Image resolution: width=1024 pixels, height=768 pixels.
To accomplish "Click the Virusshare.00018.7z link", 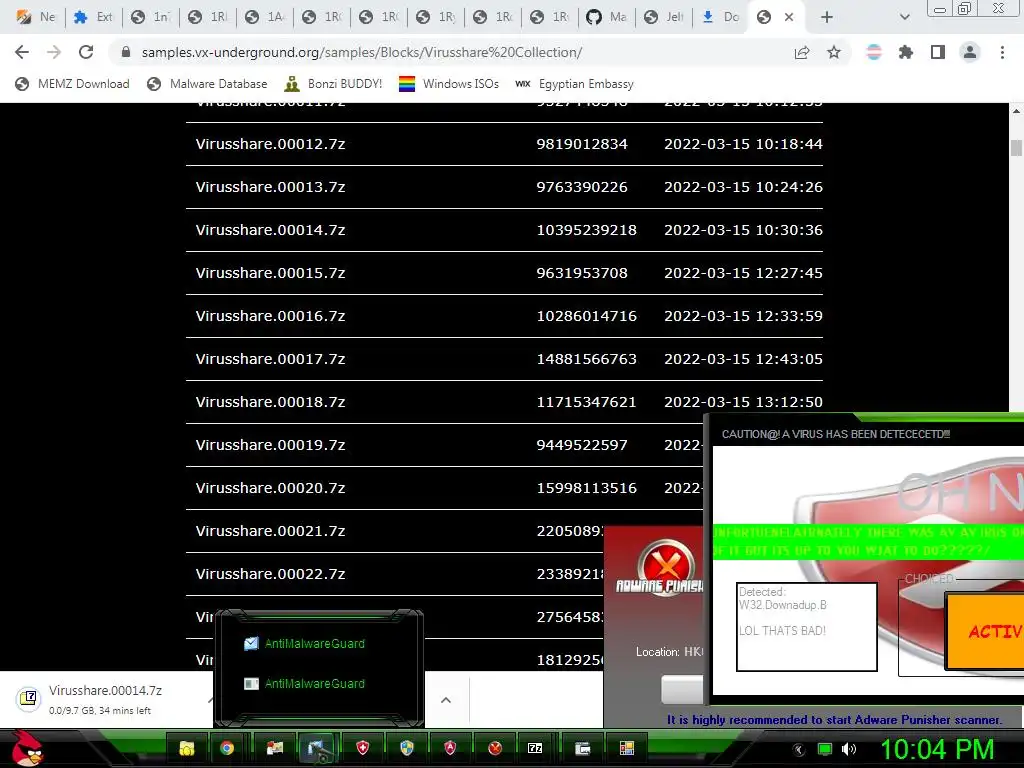I will pos(270,402).
